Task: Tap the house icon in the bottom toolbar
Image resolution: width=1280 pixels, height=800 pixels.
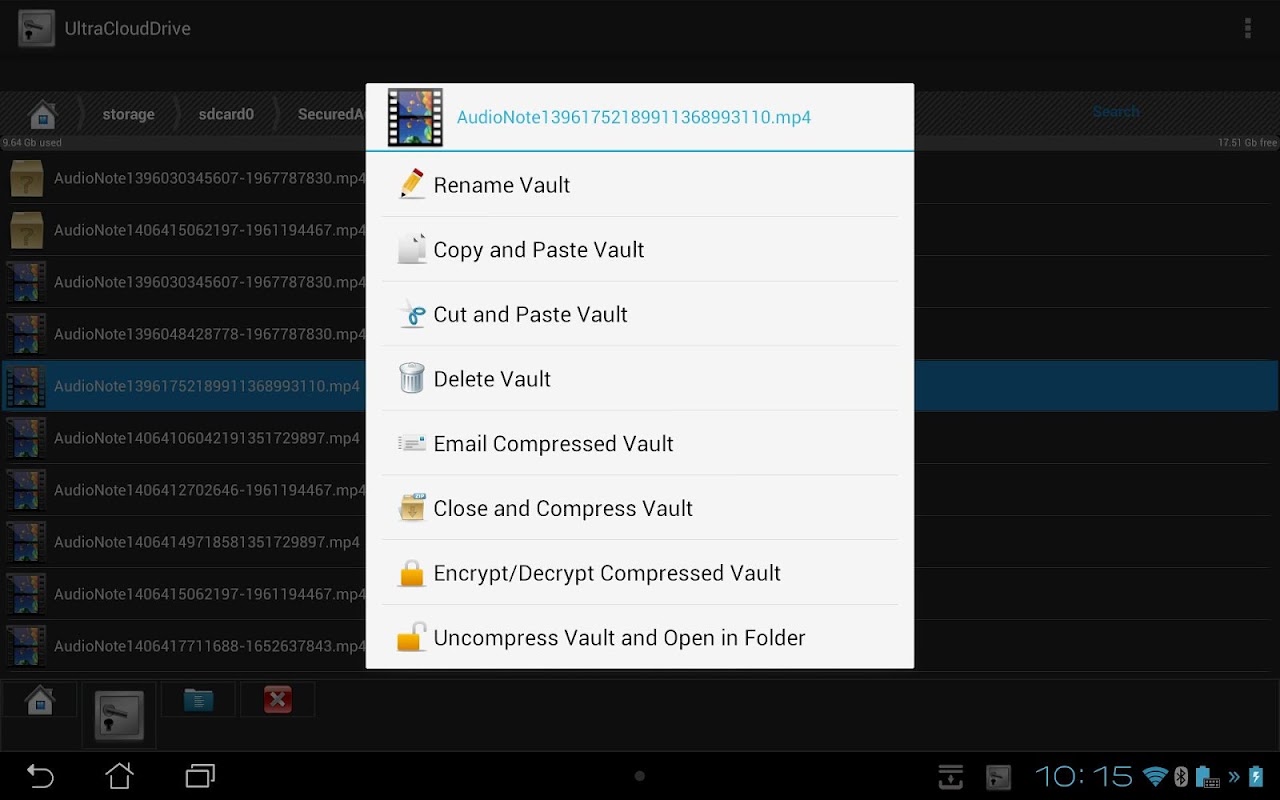Action: click(x=40, y=699)
